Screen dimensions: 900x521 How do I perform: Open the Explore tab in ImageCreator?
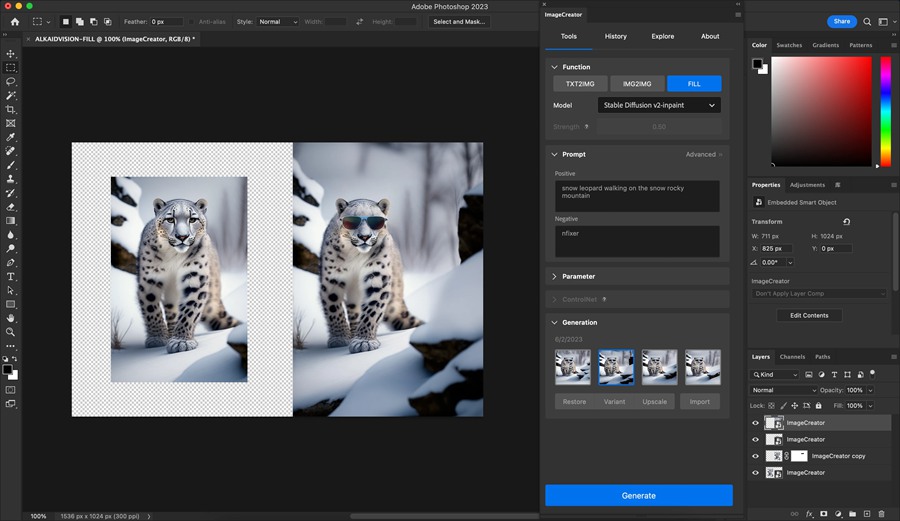click(x=662, y=36)
